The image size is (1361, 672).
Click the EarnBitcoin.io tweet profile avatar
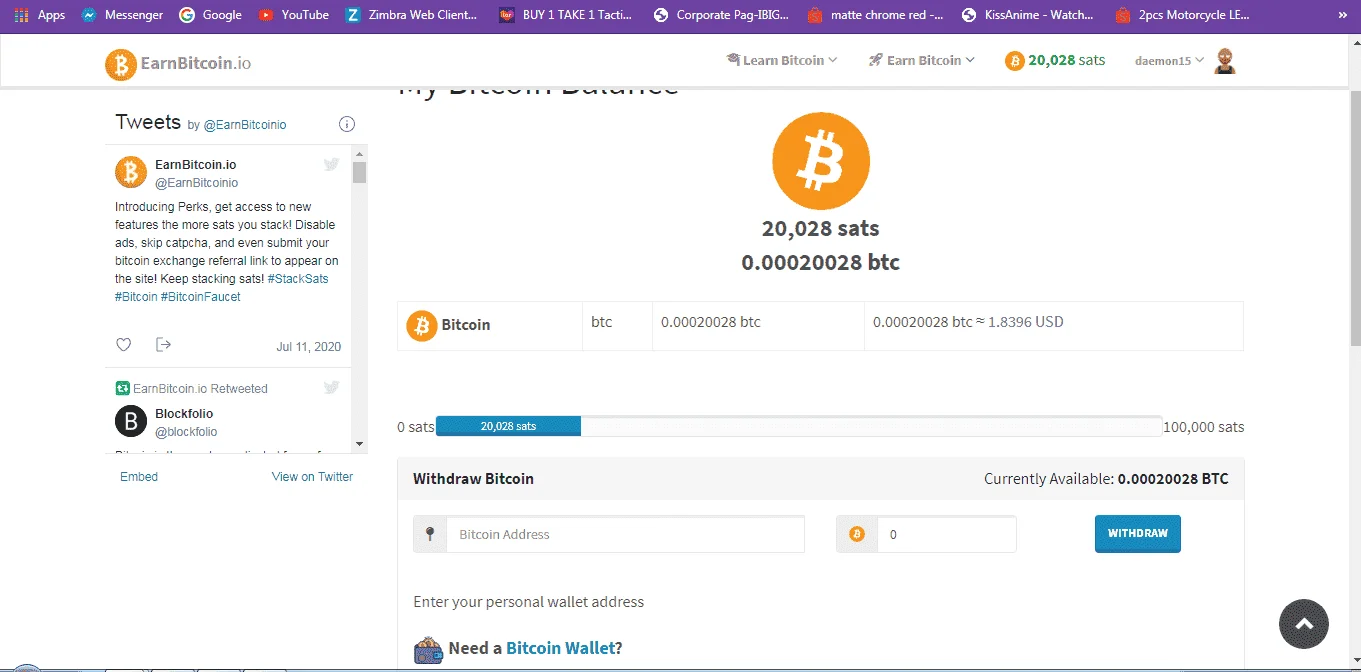[131, 172]
